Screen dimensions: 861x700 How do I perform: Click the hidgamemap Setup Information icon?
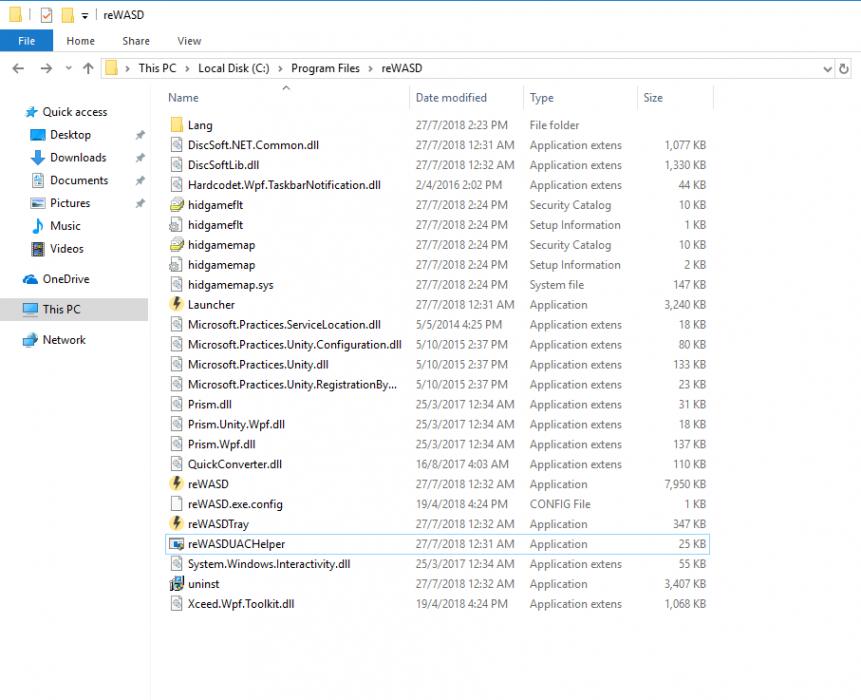176,265
